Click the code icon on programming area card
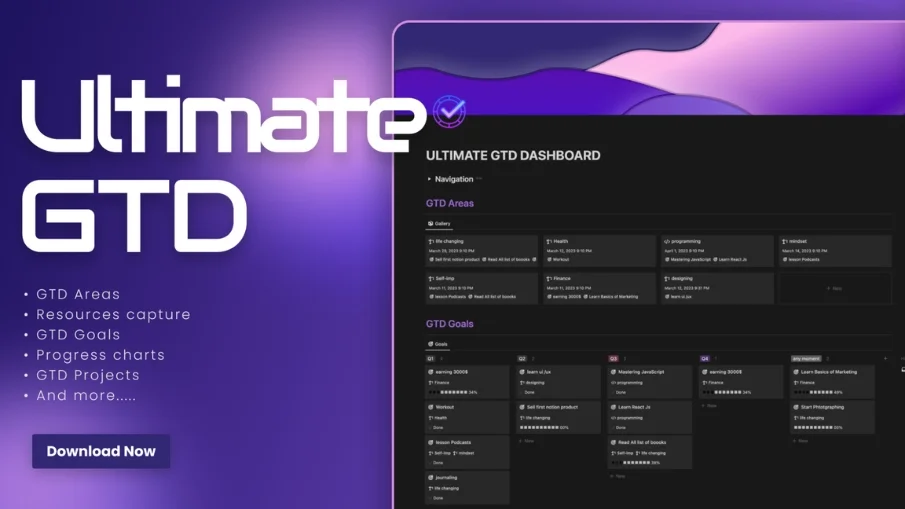The image size is (905, 509). point(667,241)
